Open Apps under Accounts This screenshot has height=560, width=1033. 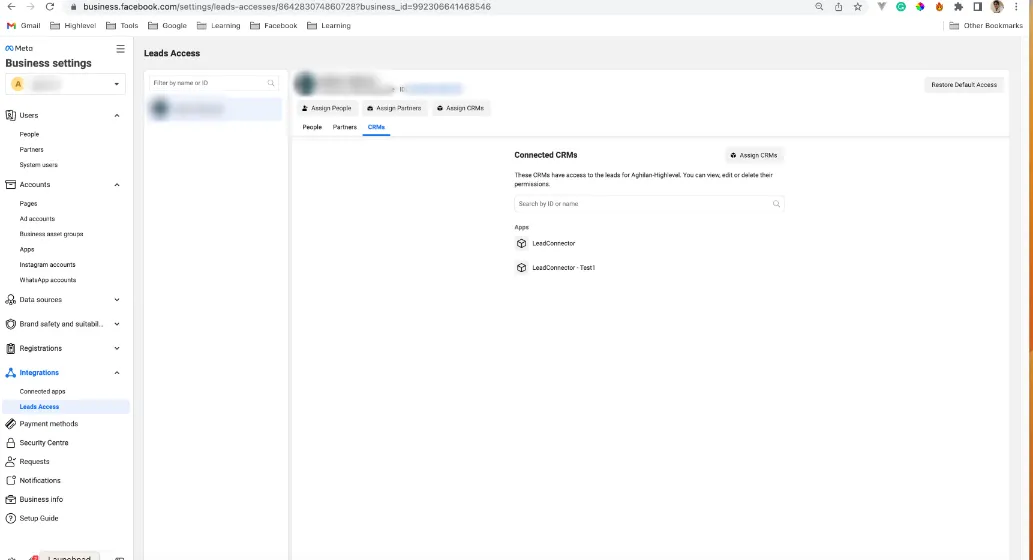(x=27, y=250)
